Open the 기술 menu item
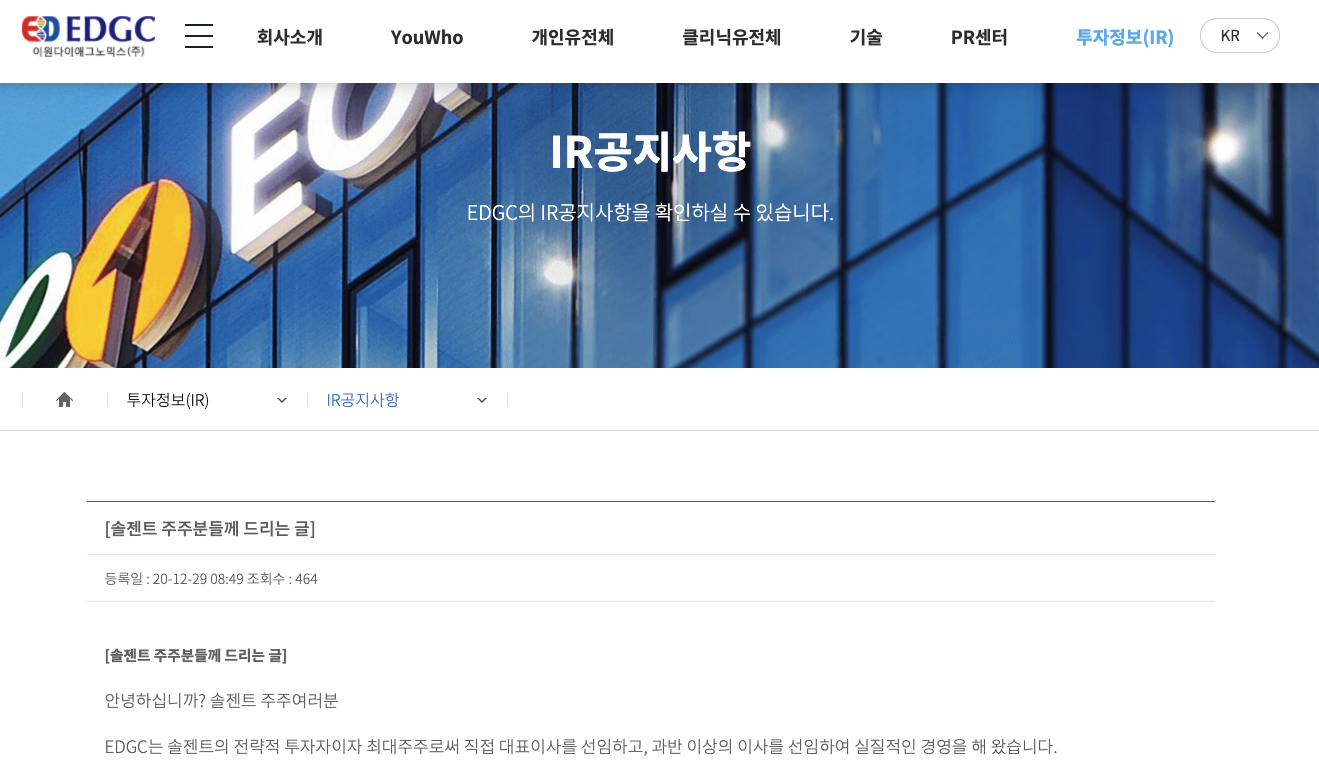The width and height of the screenshot is (1319, 769). click(866, 37)
